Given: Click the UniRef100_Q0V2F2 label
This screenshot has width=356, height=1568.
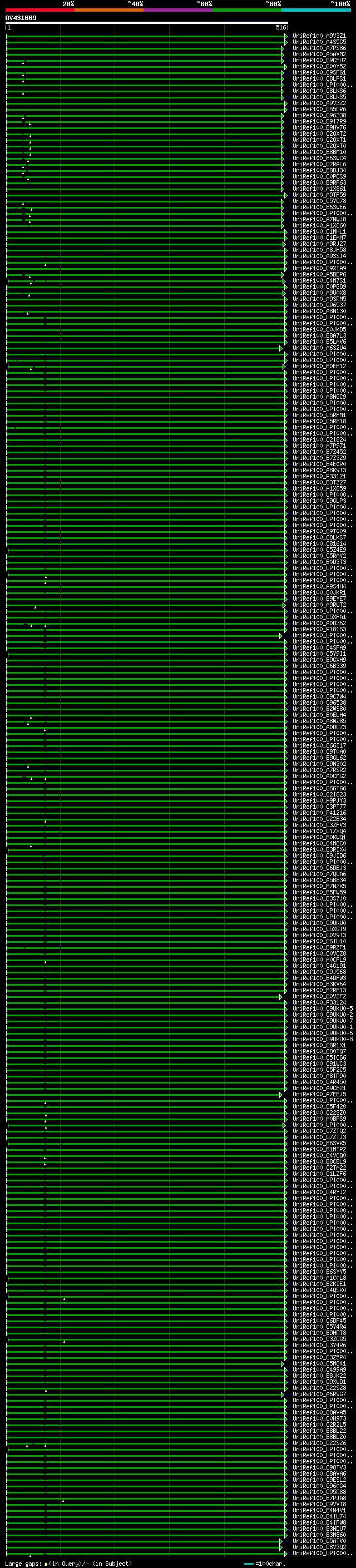Looking at the screenshot, I should pos(319,996).
